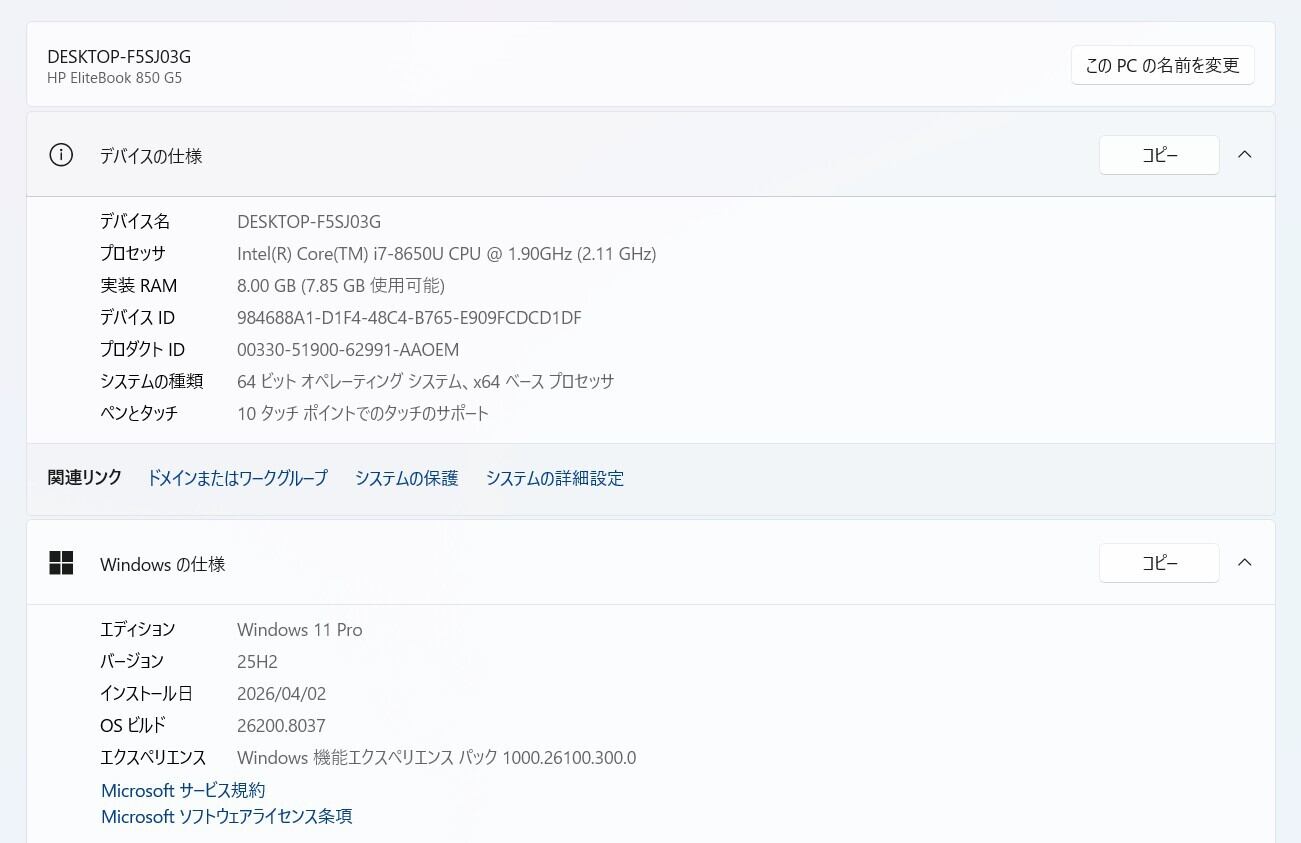Click the エクスペリエンス label
Screen dimensions: 1301x843
(x=153, y=758)
